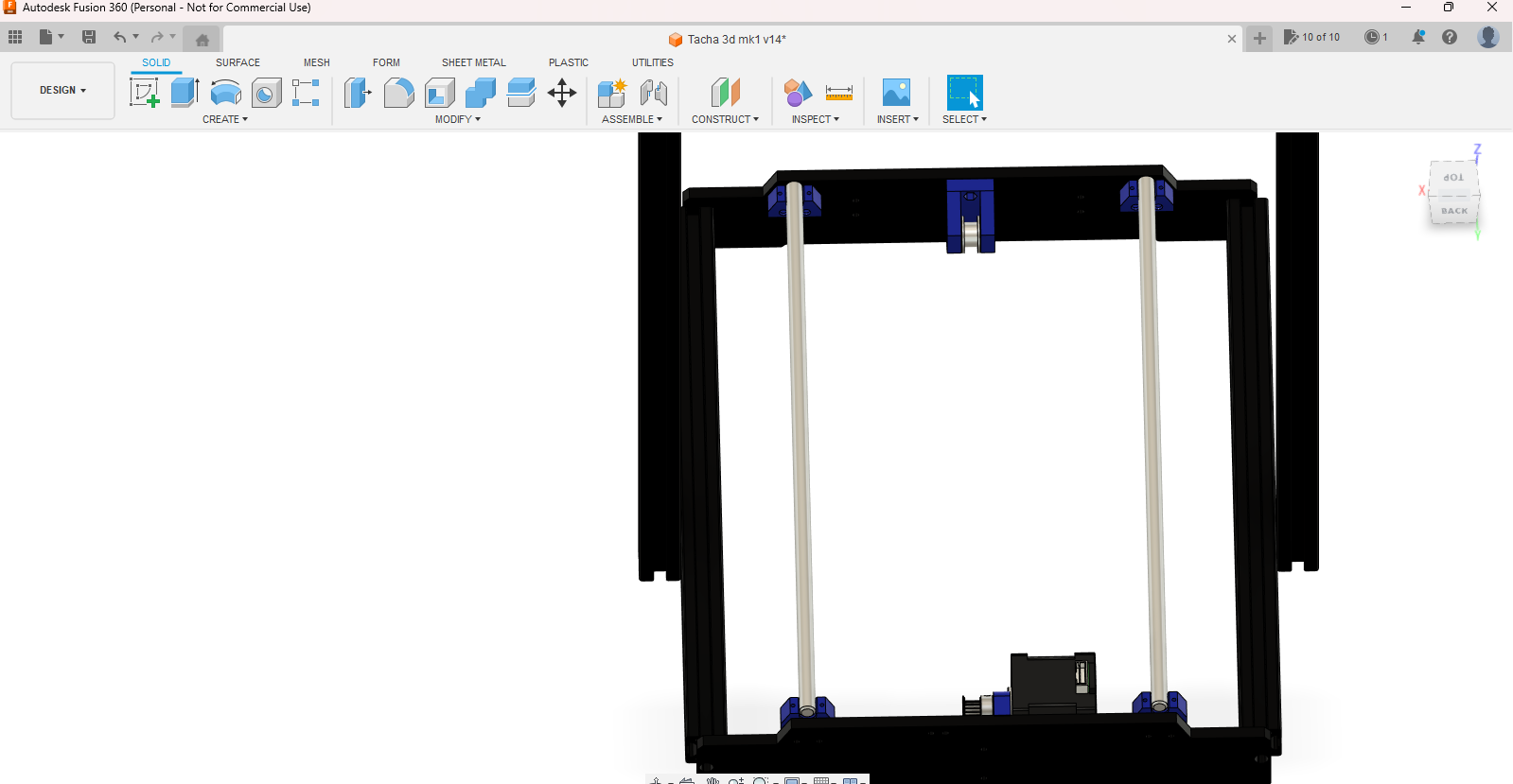Select the Revolve tool
The height and width of the screenshot is (784, 1513).
[x=225, y=93]
